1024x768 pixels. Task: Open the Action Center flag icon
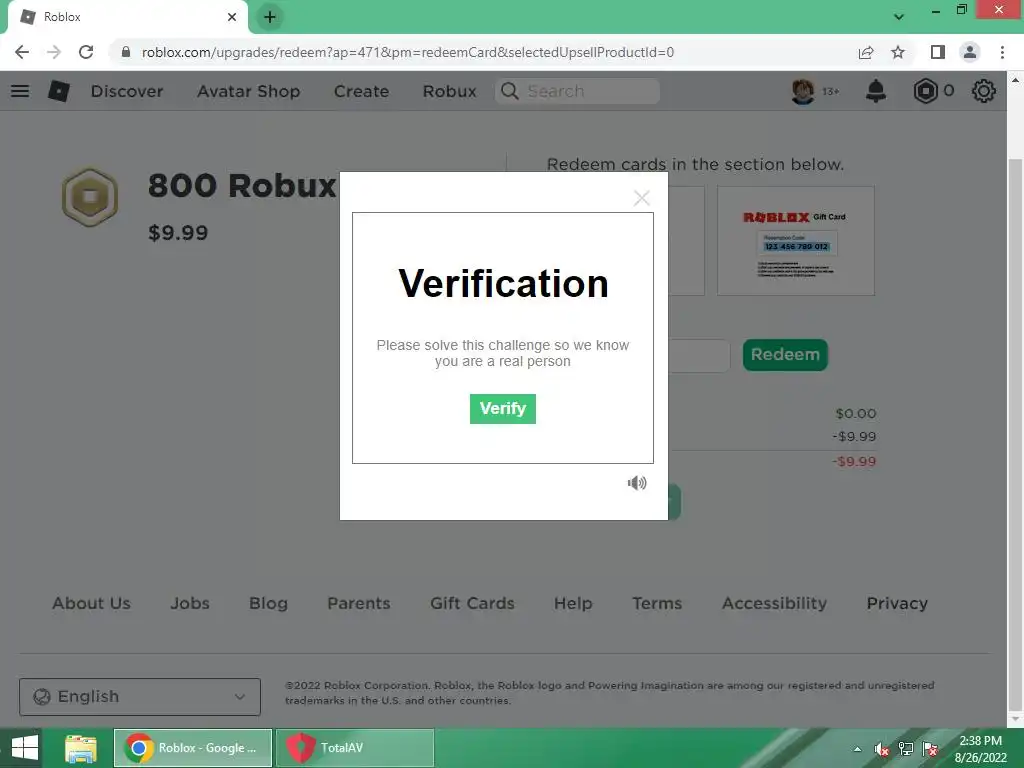point(930,749)
